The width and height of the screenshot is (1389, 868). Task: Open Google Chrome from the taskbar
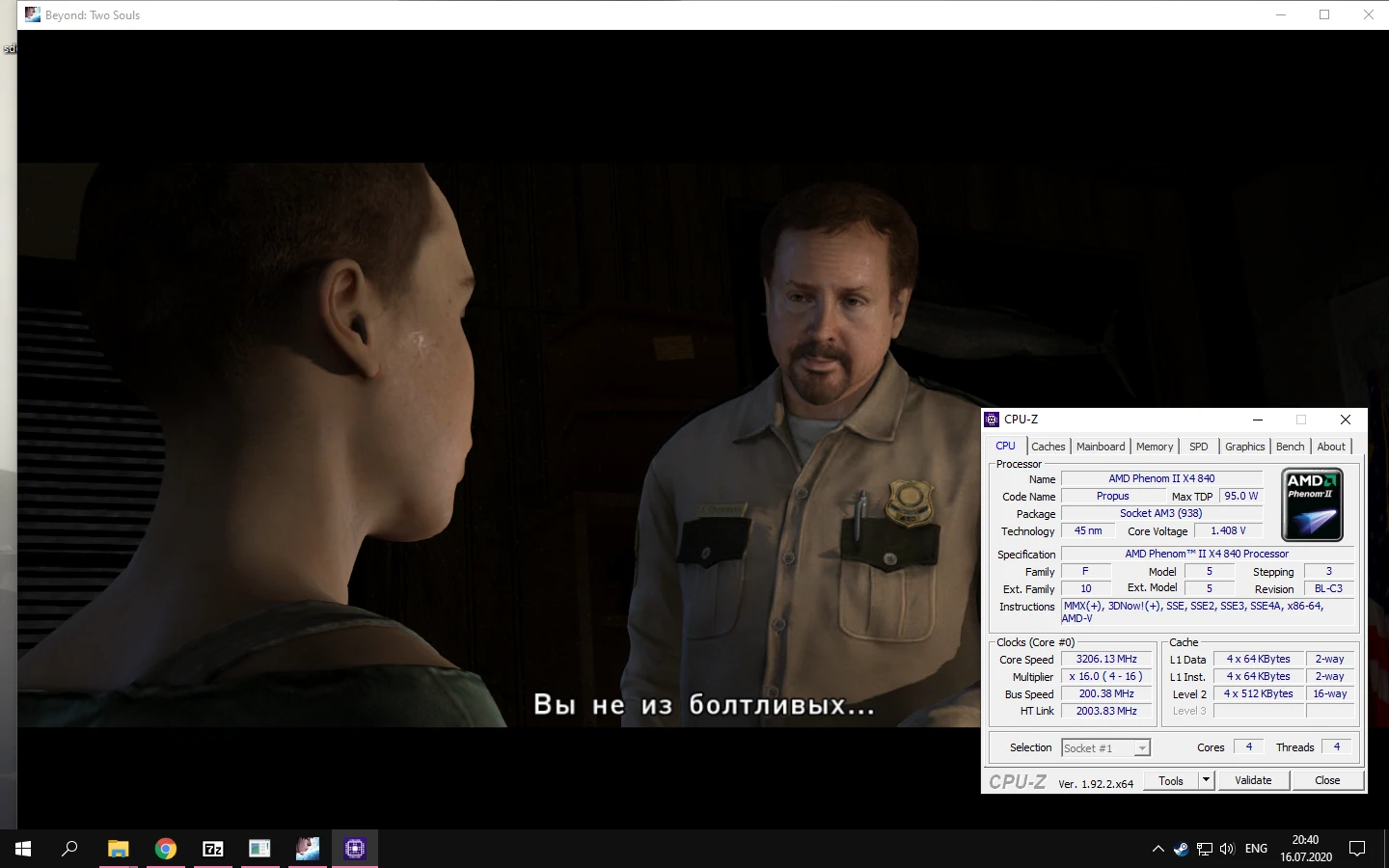[165, 849]
